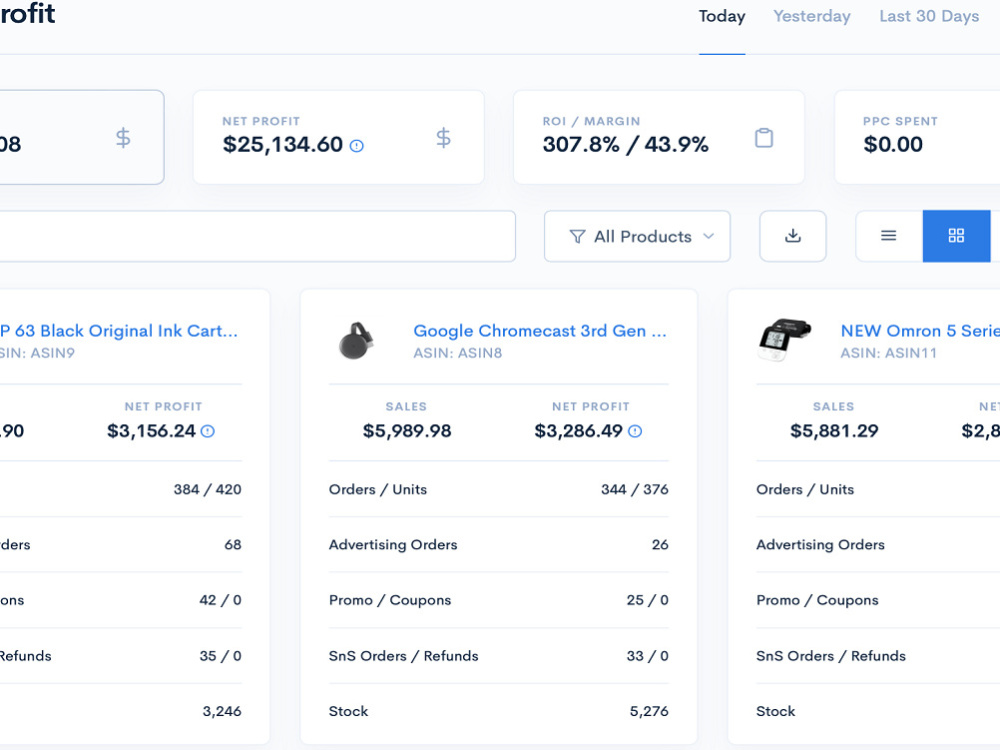The height and width of the screenshot is (750, 1000).
Task: Click the dollar icon next to the 08 value
Action: [123, 138]
